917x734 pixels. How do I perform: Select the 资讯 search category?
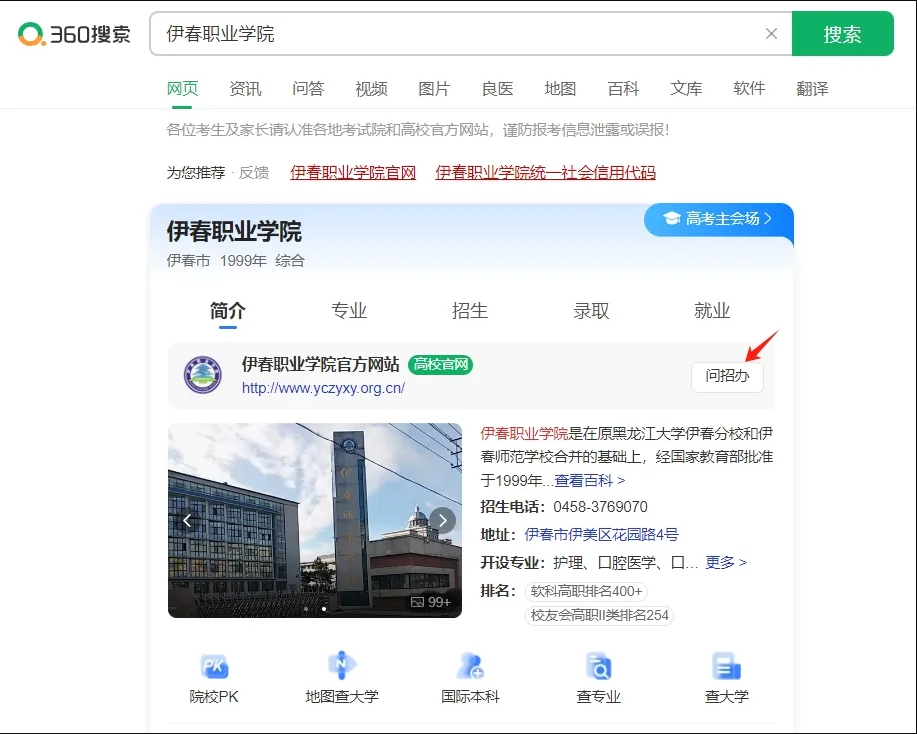tap(245, 89)
